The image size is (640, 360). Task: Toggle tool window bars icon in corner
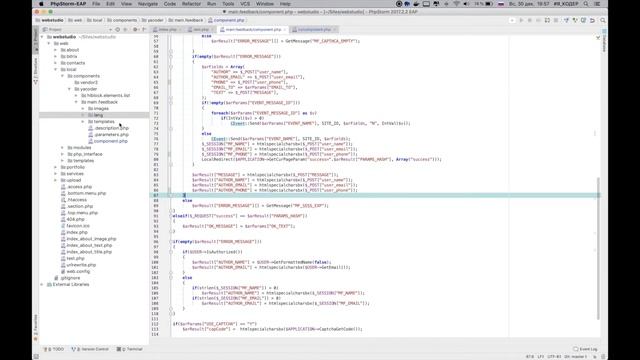[36, 357]
